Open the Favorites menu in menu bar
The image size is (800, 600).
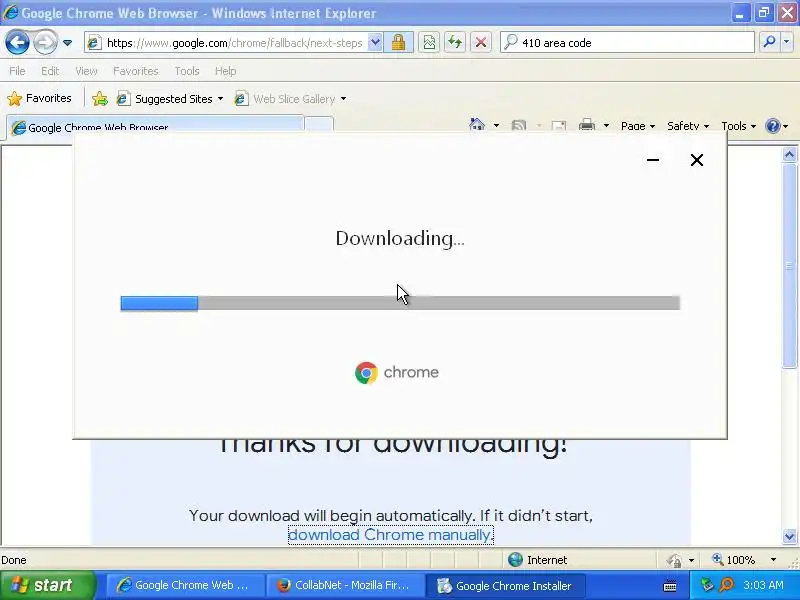[x=136, y=71]
